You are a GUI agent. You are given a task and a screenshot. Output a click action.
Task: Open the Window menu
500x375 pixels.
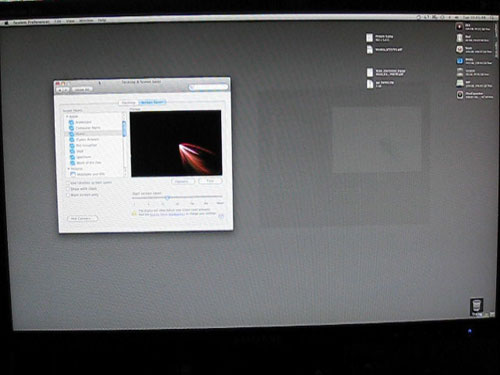[86, 21]
